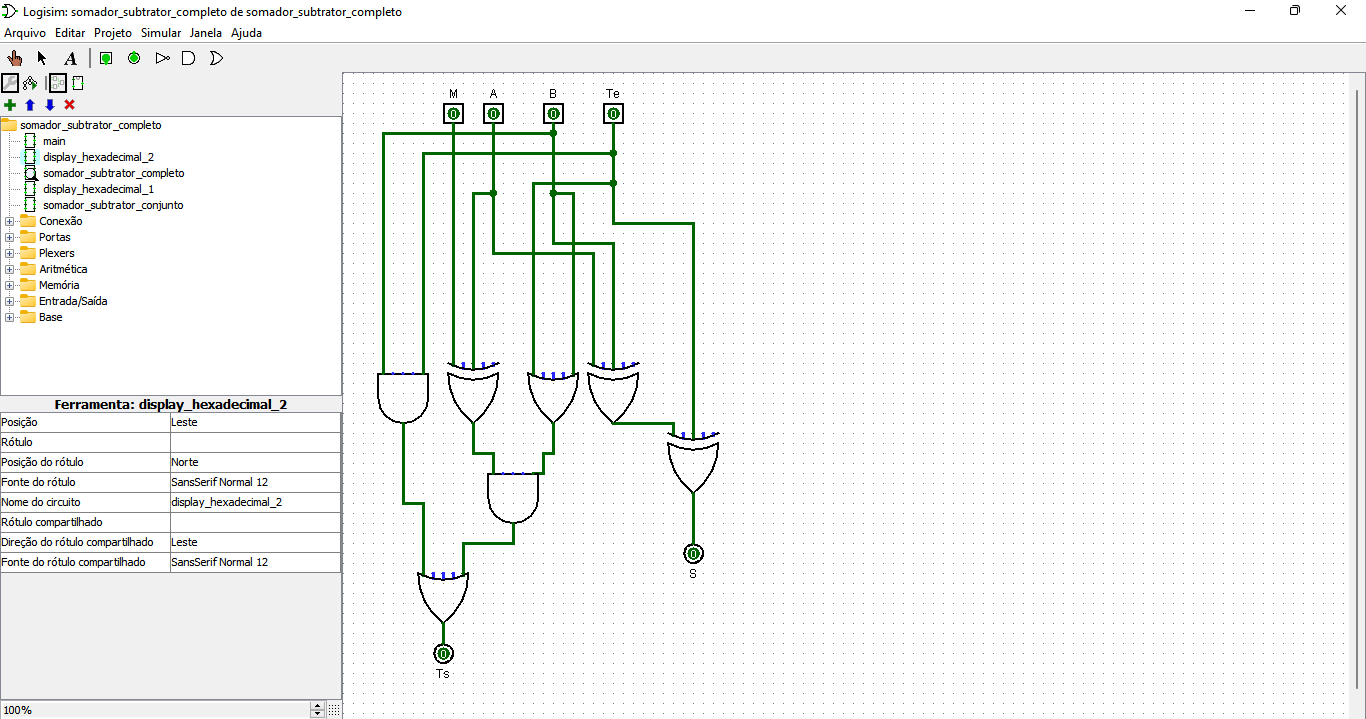Screen dimensions: 1366x719
Task: Select the arrow Edit tool
Action: (x=42, y=58)
